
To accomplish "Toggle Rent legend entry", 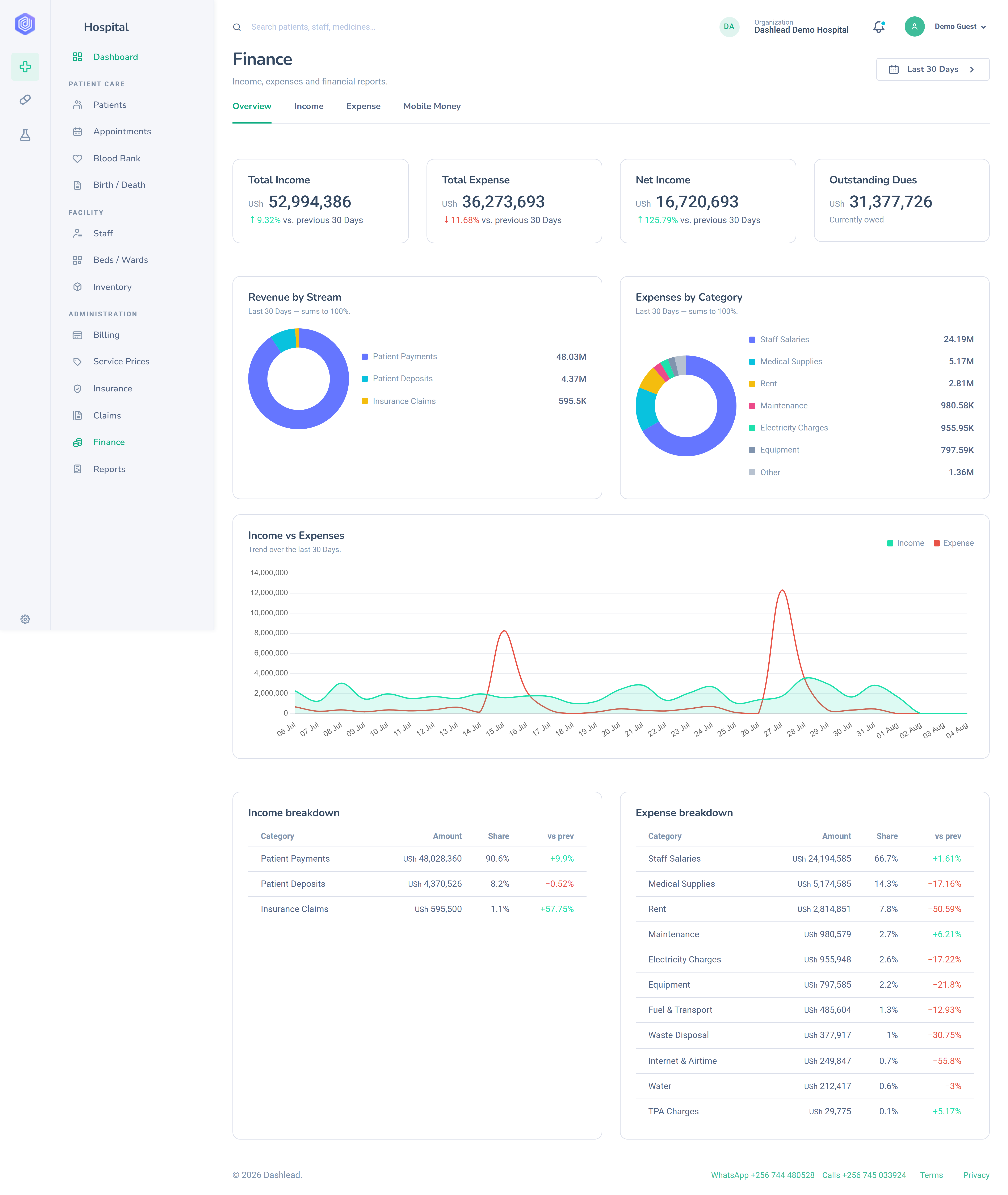I will click(x=763, y=384).
